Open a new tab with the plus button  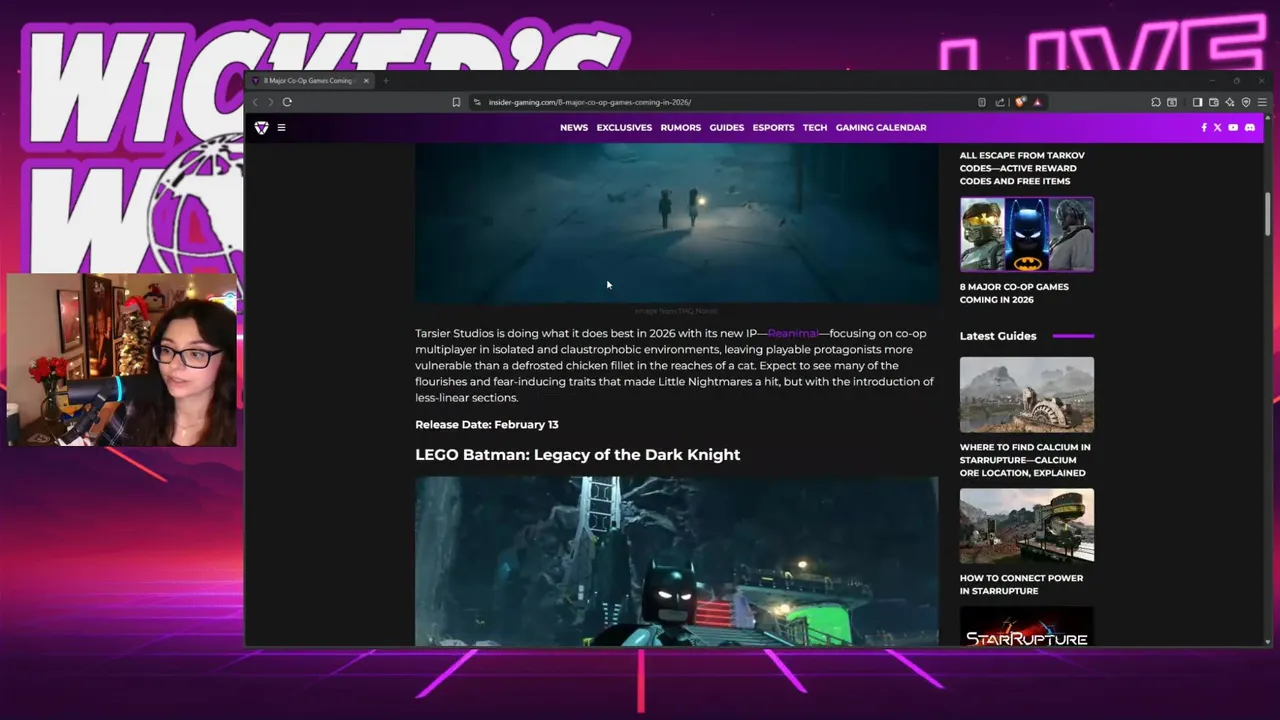[x=386, y=81]
